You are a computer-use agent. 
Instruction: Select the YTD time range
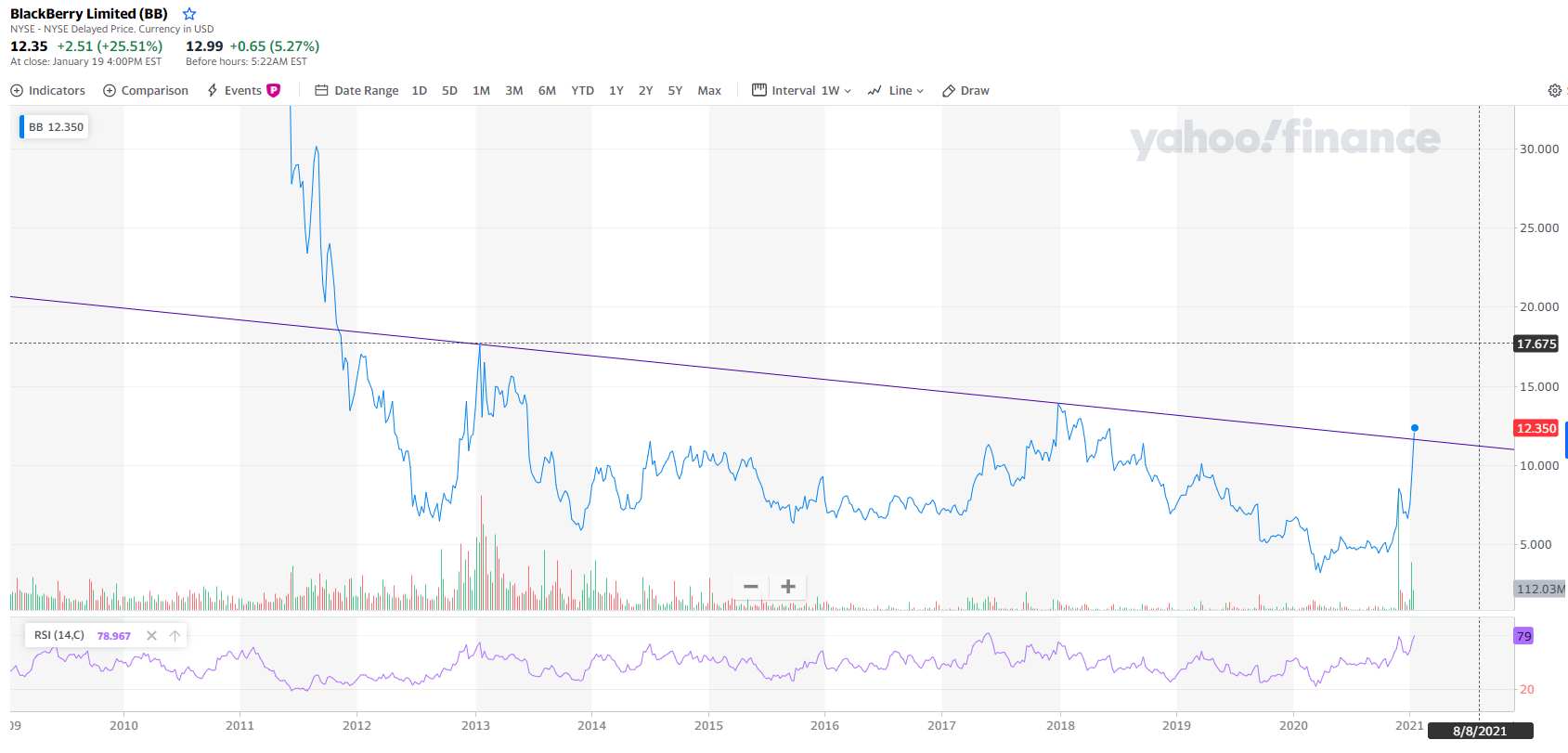point(582,90)
